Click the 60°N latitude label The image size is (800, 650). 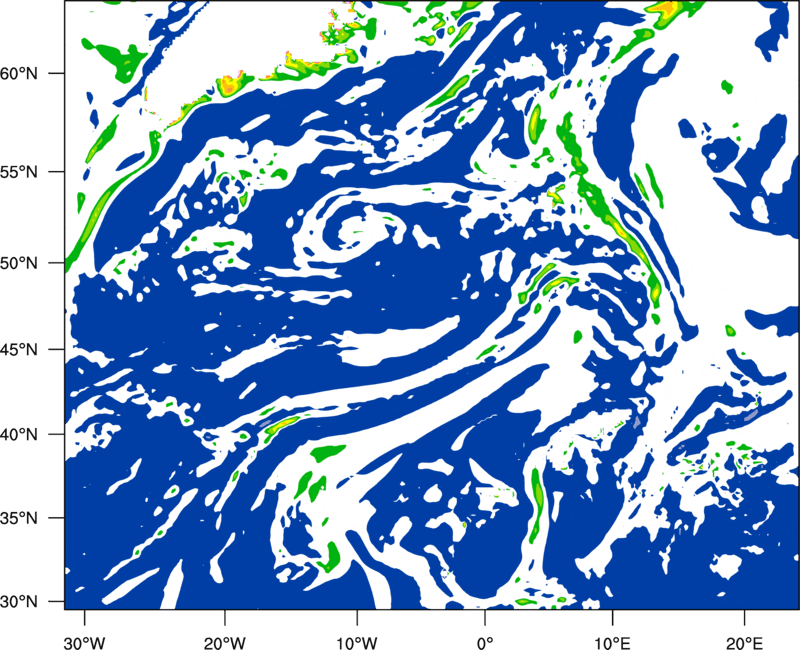(19, 73)
